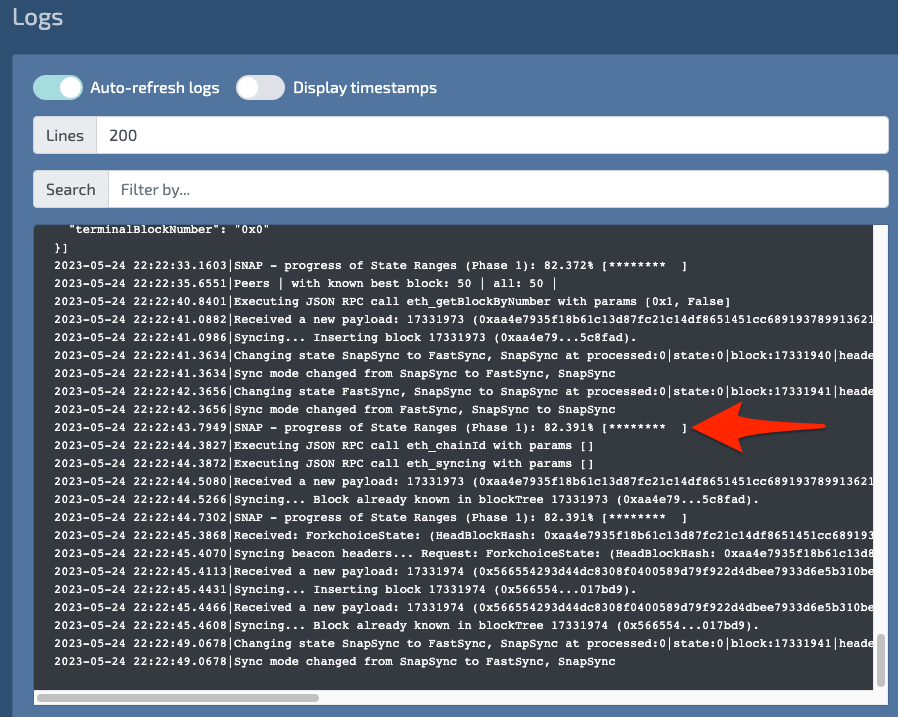Image resolution: width=898 pixels, height=717 pixels.
Task: Click the vertical scrollbar thumb in logs
Action: tap(881, 660)
